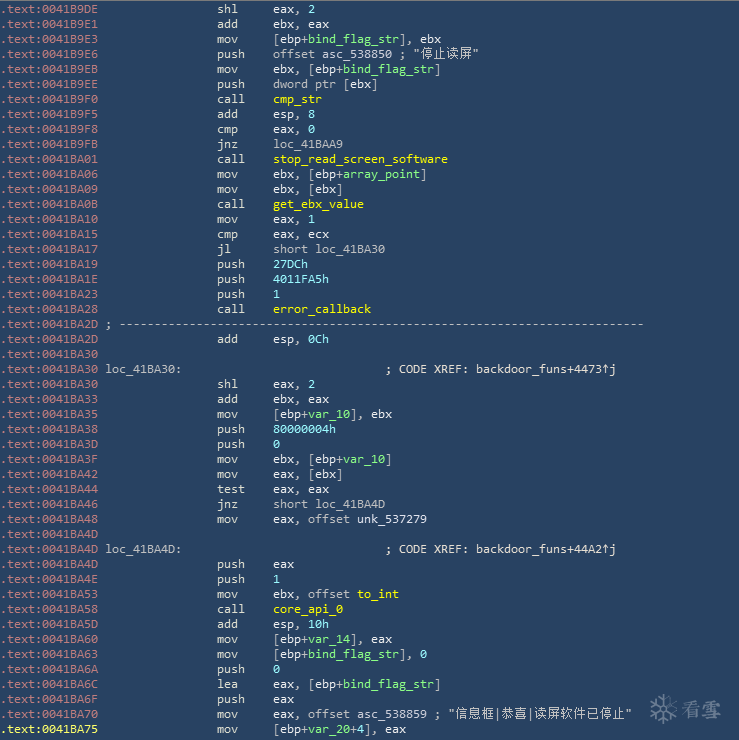Click highlighted address .text:0041BA75
The image size is (739, 740).
[50, 730]
